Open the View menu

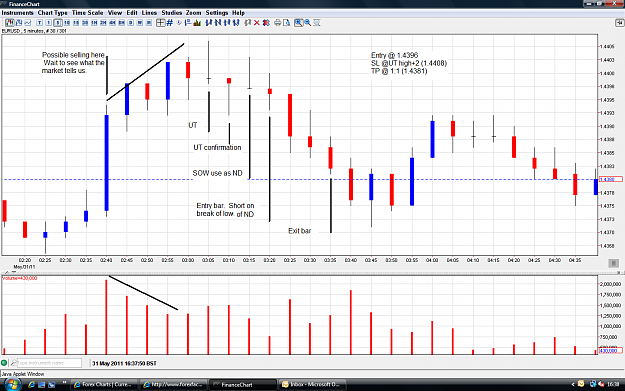pos(115,13)
